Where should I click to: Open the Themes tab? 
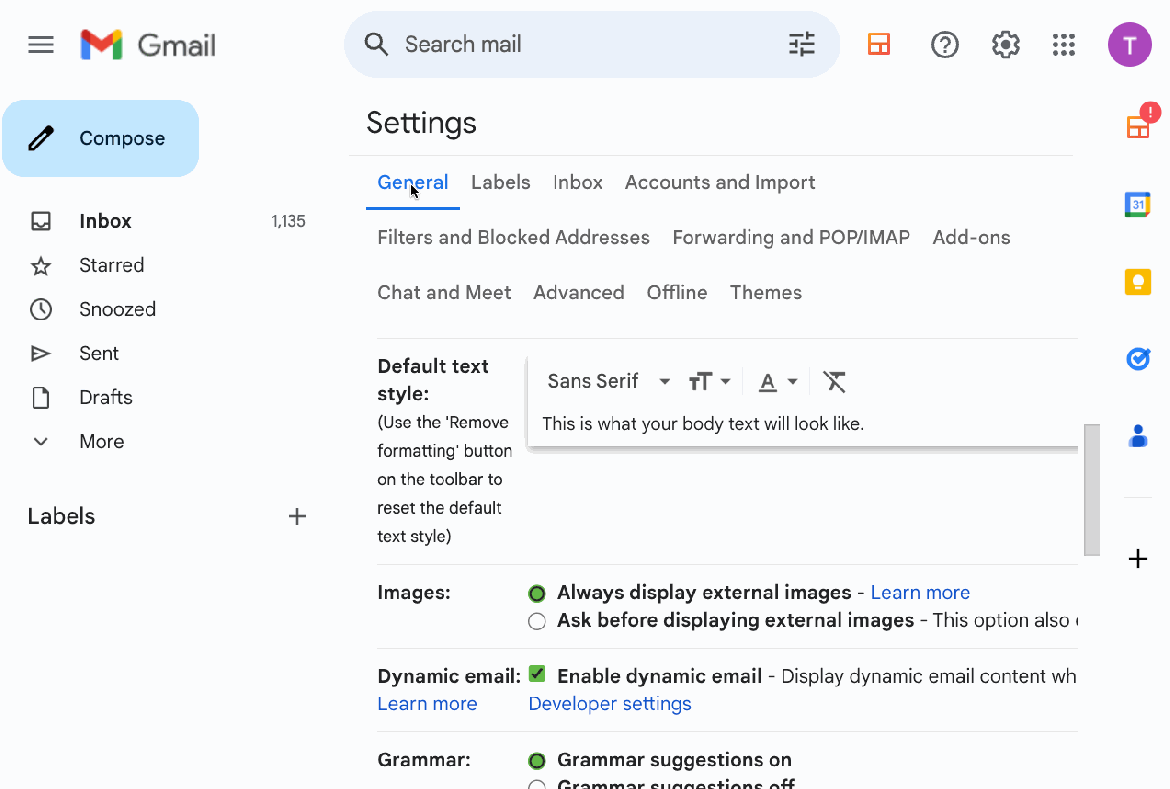click(x=766, y=293)
